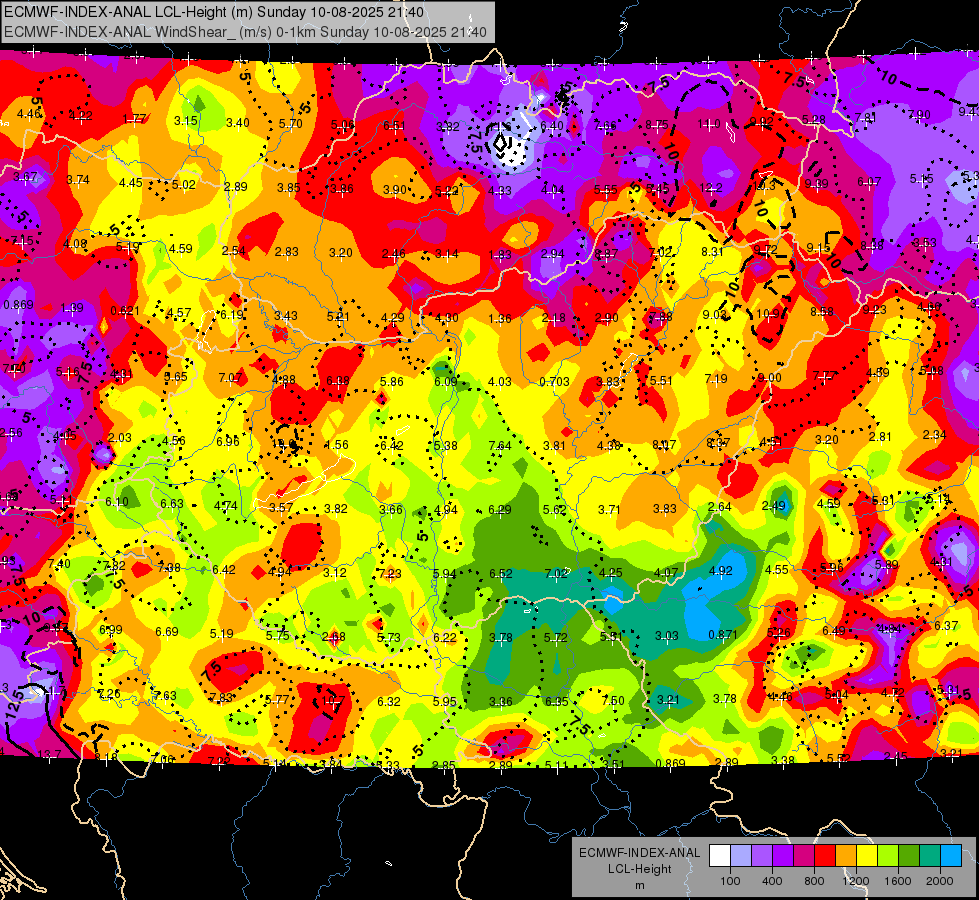Click the '4.74' wind shear value
The height and width of the screenshot is (900, 979).
[225, 505]
